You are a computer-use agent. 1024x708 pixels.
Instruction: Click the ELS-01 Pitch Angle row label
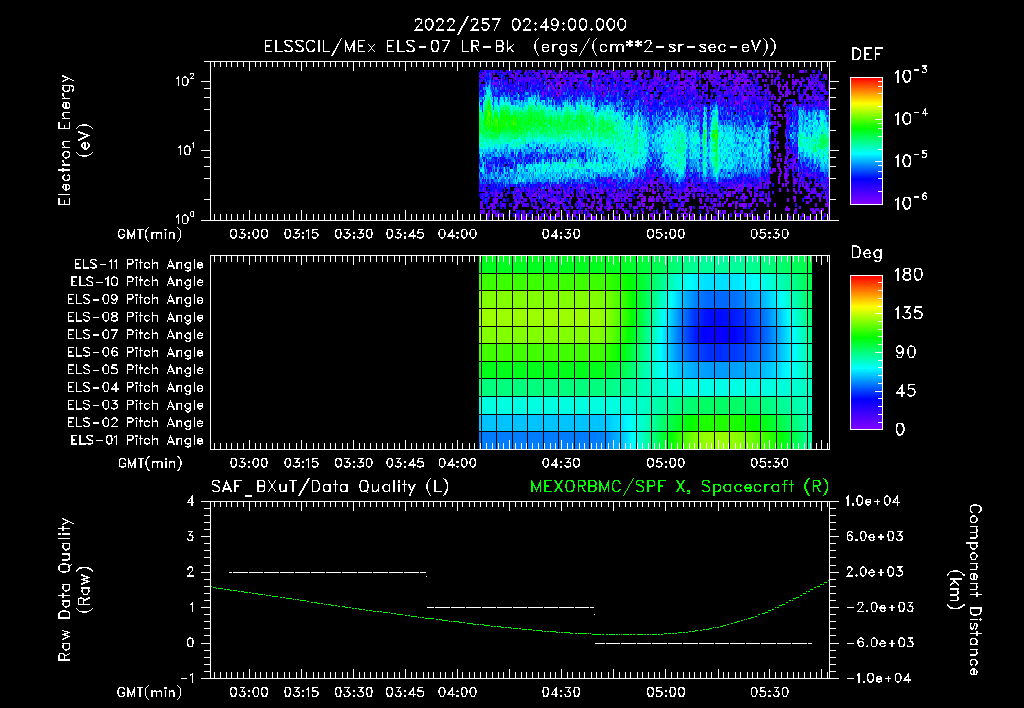point(137,440)
